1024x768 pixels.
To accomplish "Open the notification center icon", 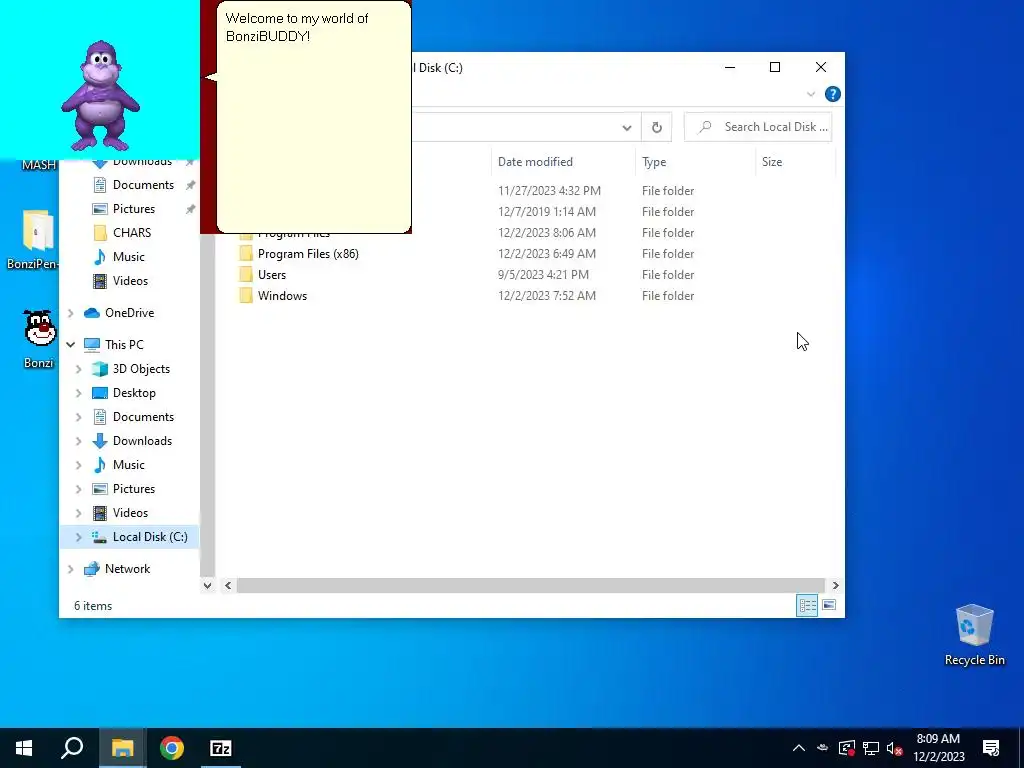I will click(991, 748).
